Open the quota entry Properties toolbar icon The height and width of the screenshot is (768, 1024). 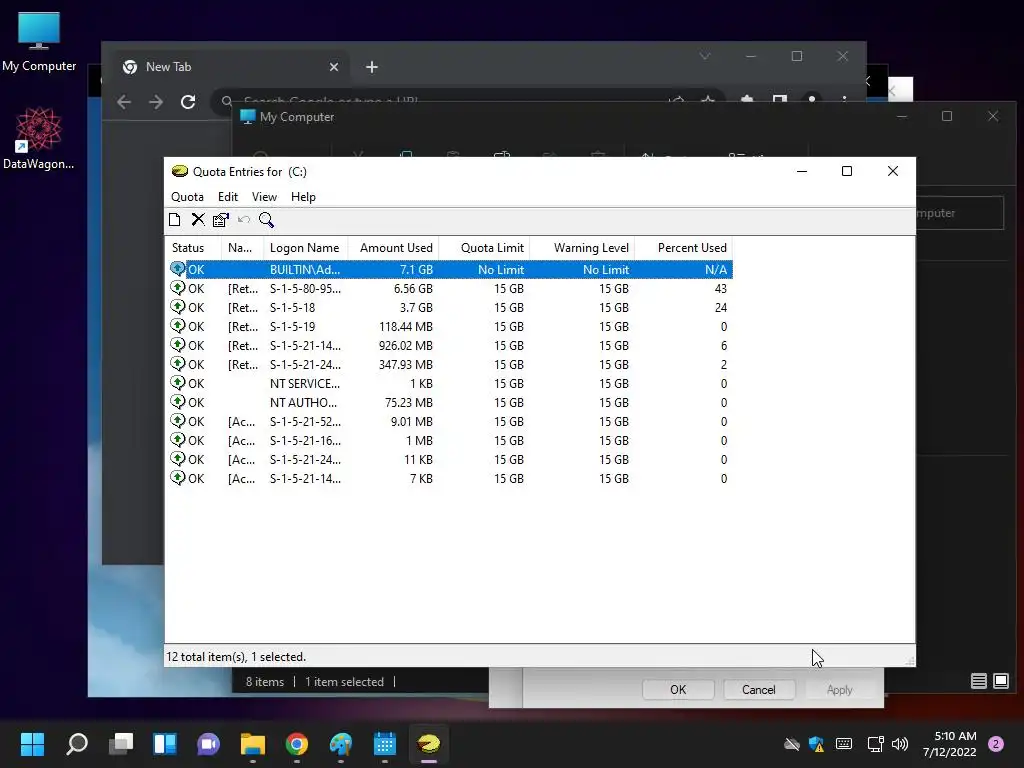coord(221,220)
